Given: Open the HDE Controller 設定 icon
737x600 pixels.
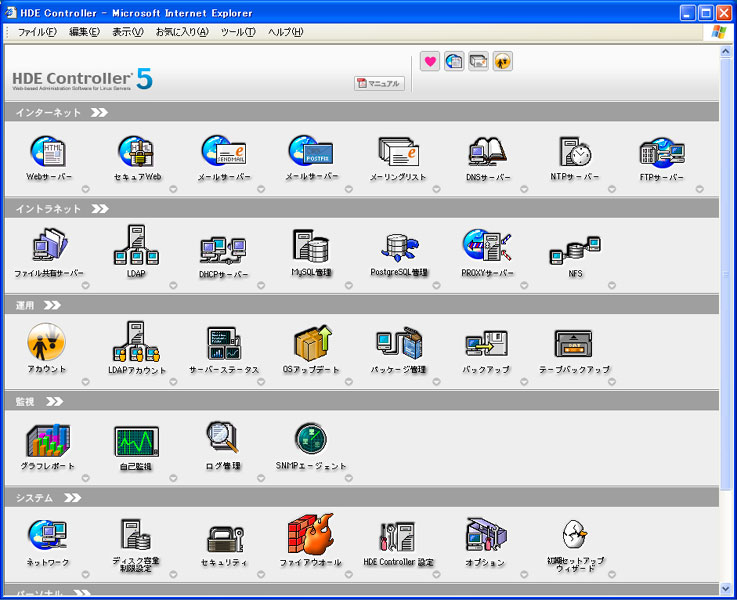Looking at the screenshot, I should 398,537.
